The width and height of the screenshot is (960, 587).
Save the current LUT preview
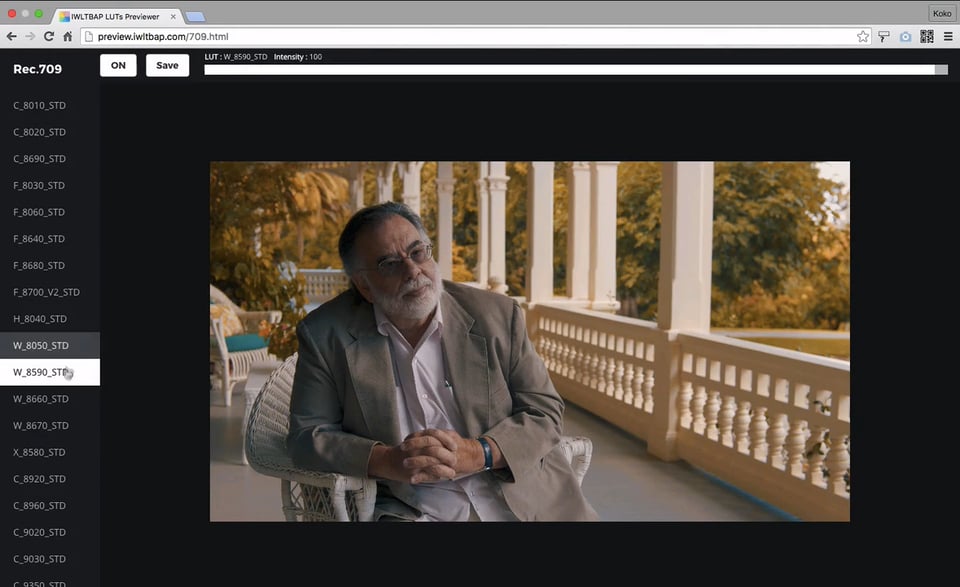coord(167,65)
